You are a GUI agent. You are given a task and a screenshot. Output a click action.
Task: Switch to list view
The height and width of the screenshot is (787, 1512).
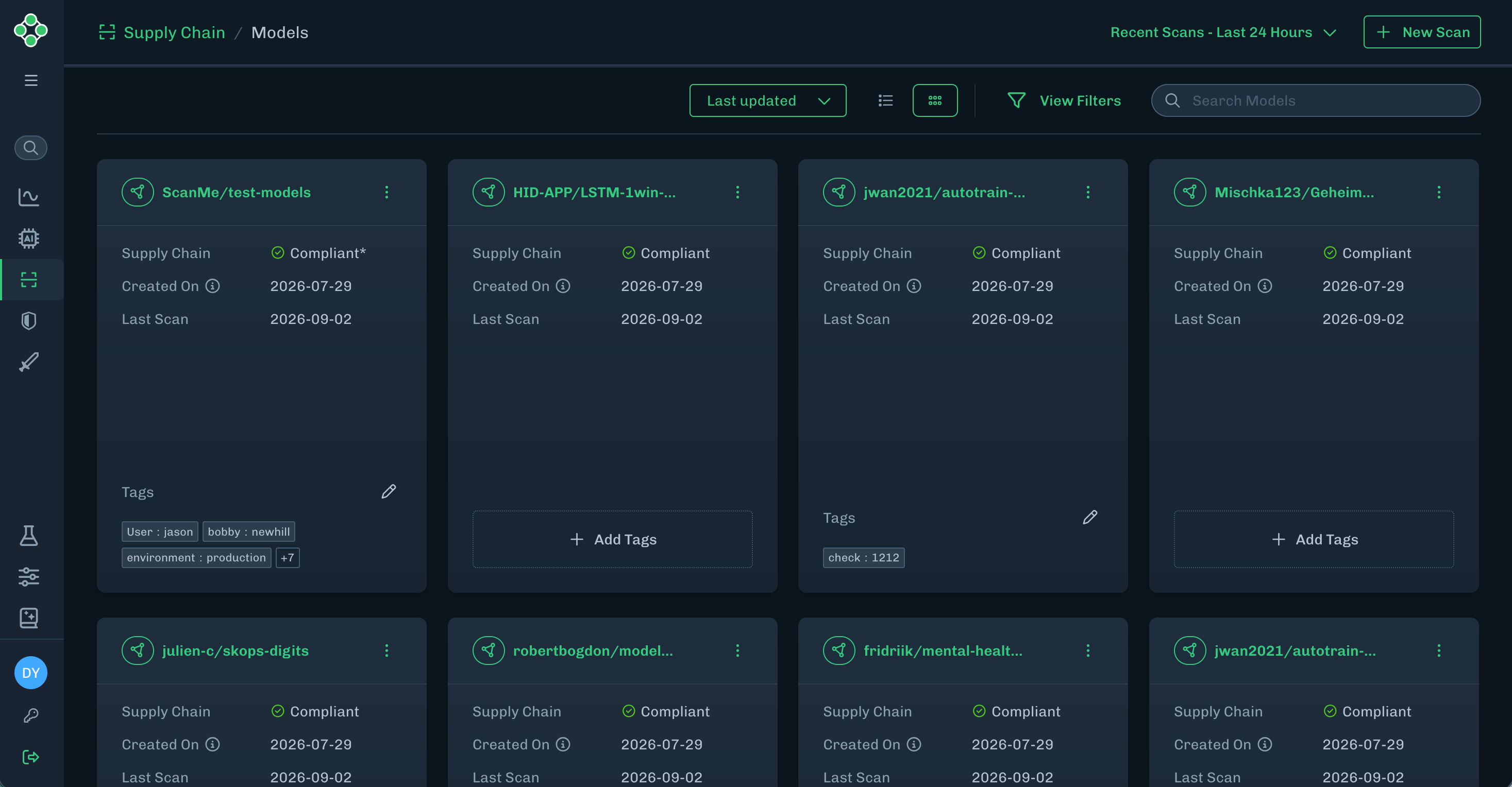coord(885,101)
